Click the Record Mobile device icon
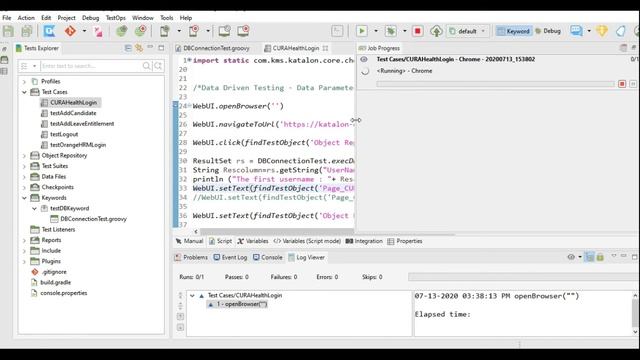The width and height of the screenshot is (640, 360). pos(193,31)
